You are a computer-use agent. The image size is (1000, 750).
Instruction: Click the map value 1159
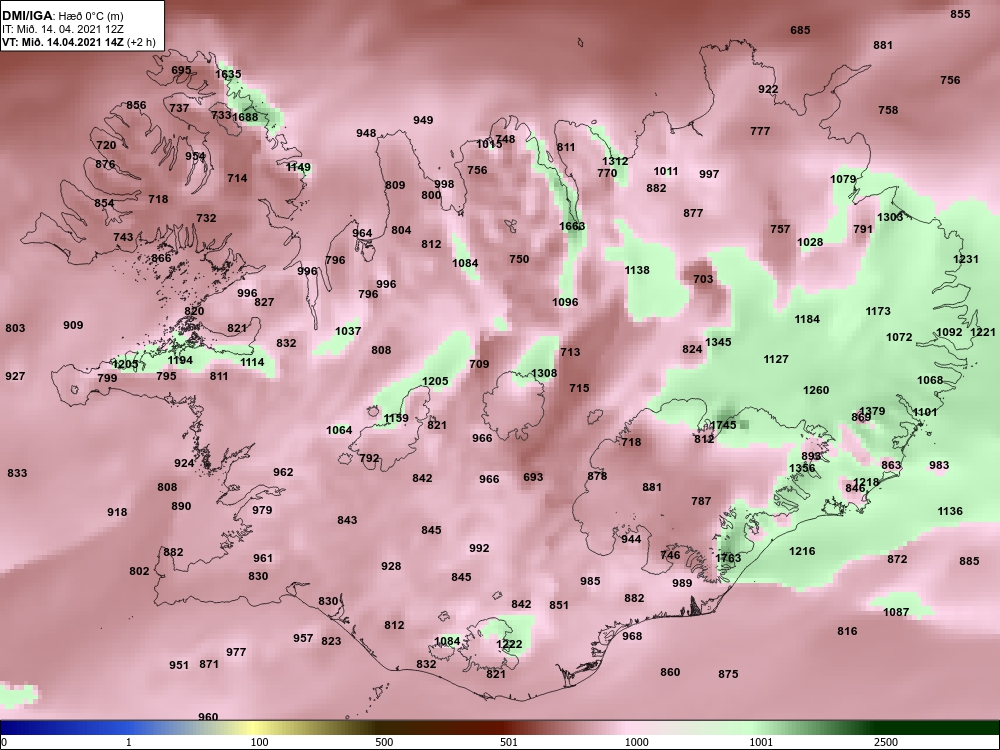pos(396,418)
